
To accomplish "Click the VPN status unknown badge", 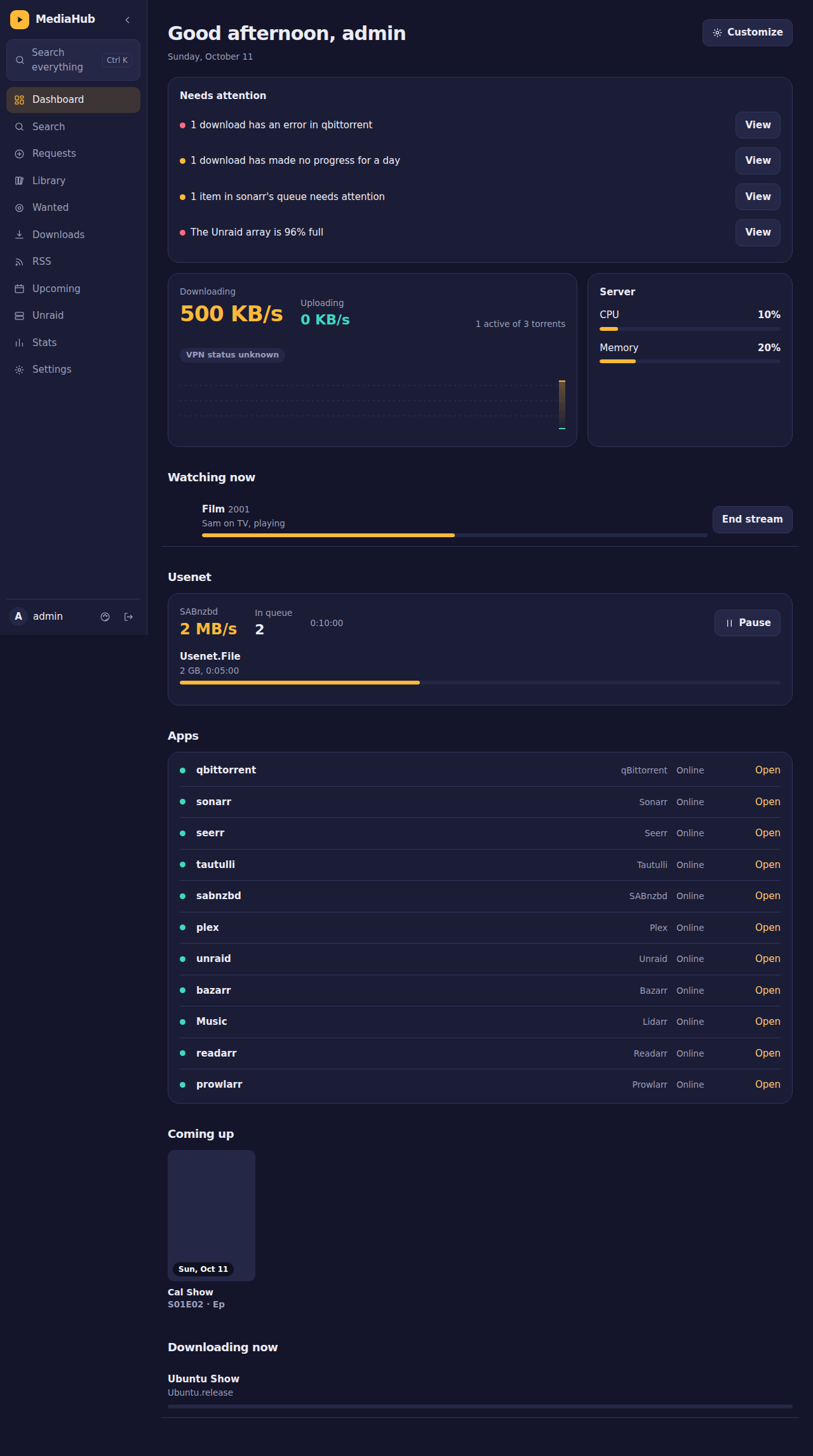I will coord(232,355).
